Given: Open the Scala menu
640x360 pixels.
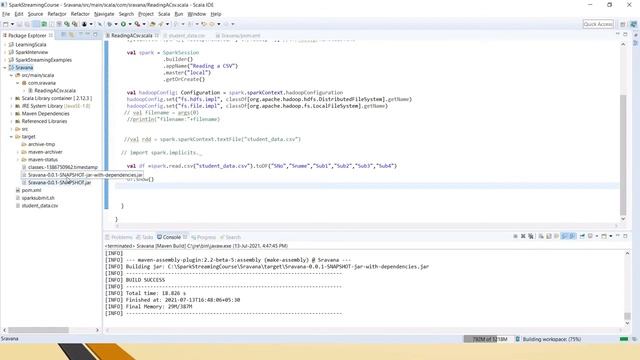Looking at the screenshot, I should click(164, 14).
